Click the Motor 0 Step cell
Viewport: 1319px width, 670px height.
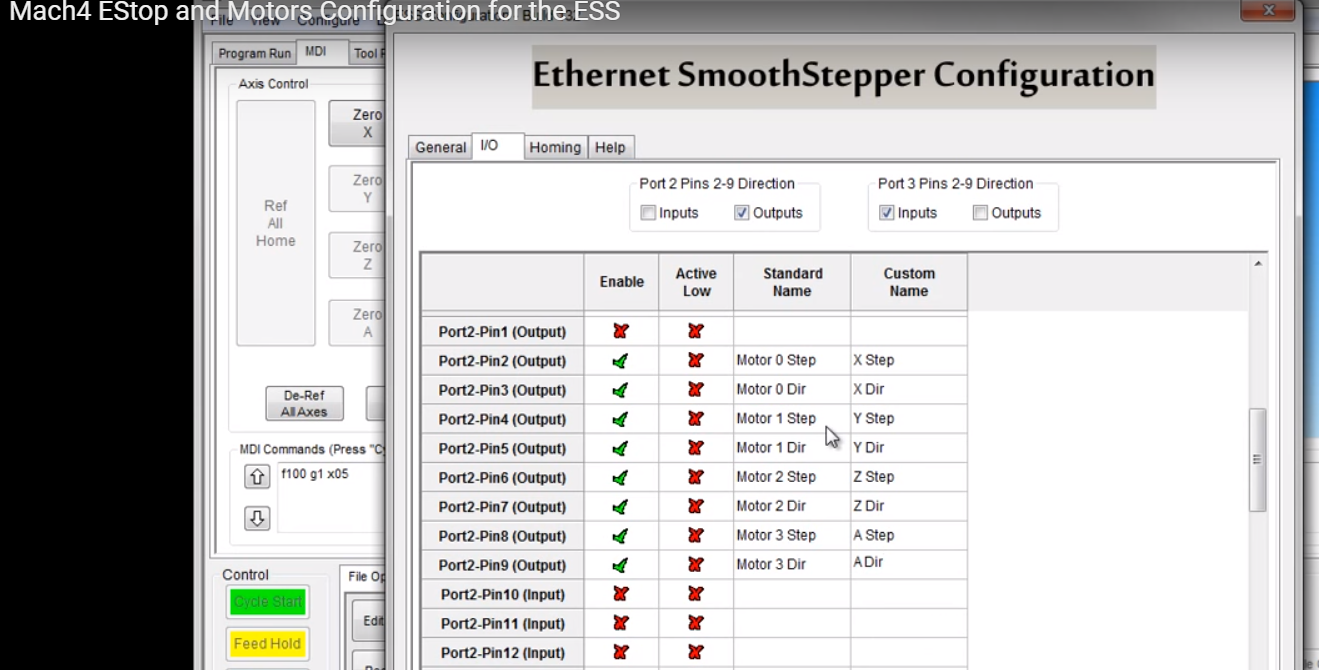pos(792,360)
